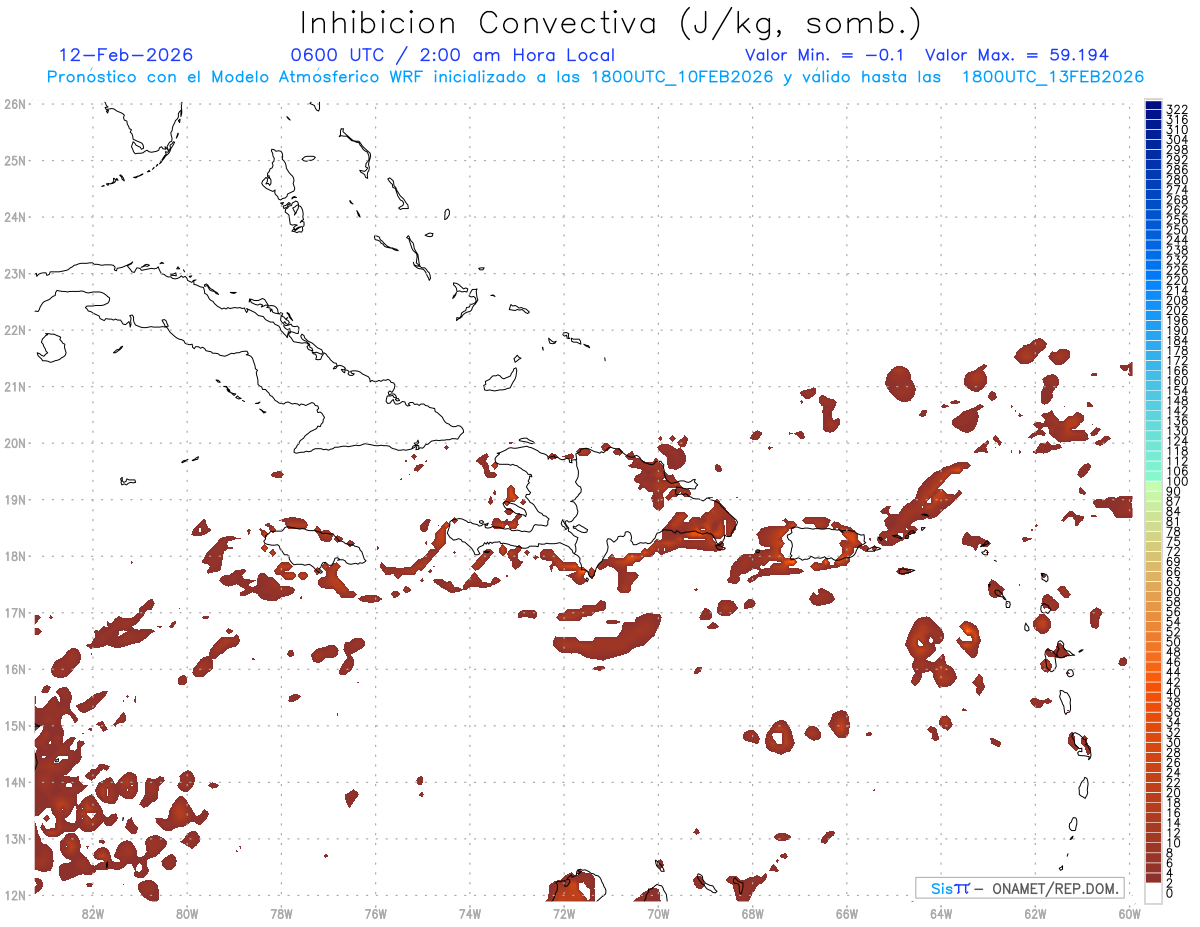1200x927 pixels.
Task: Click the 66W longitude label
Action: [x=847, y=913]
